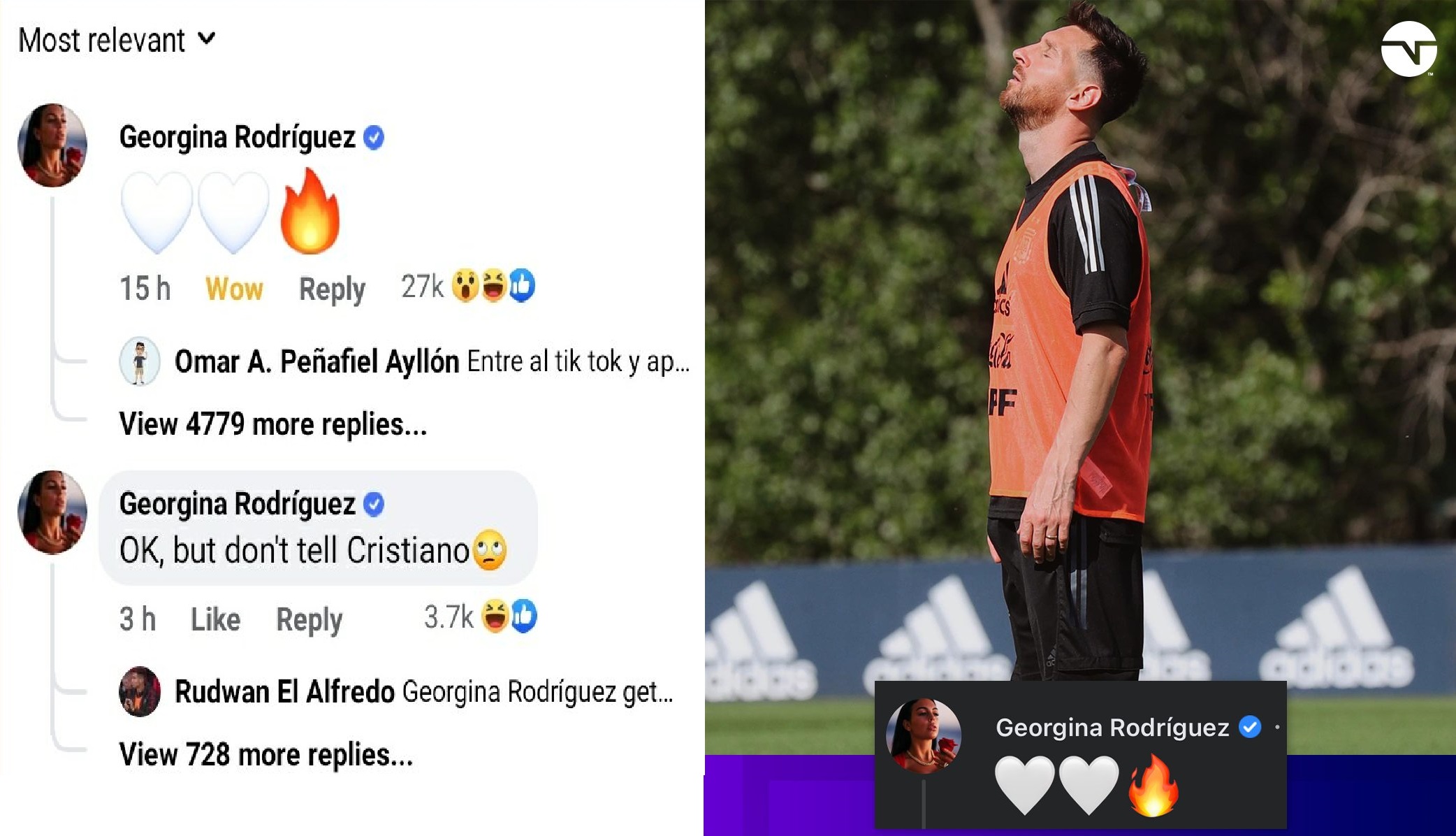This screenshot has height=836, width=1456.
Task: Open the Most relevant sort dropdown
Action: point(117,40)
